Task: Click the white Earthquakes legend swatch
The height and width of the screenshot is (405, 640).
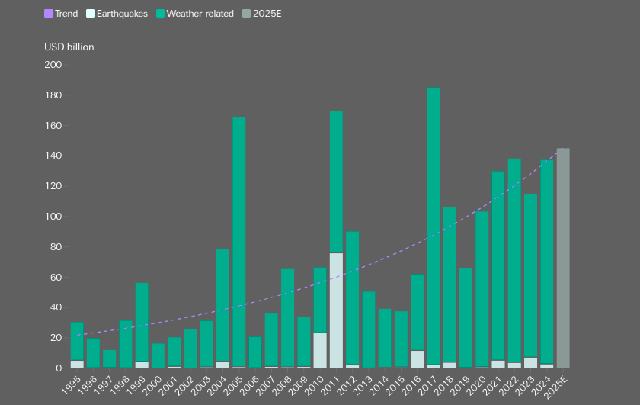Action: (x=90, y=13)
